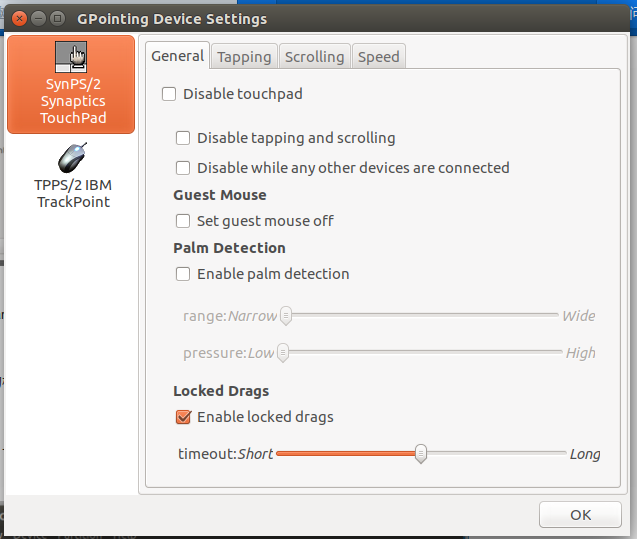Minimize the settings window
The width and height of the screenshot is (637, 539).
[x=39, y=19]
